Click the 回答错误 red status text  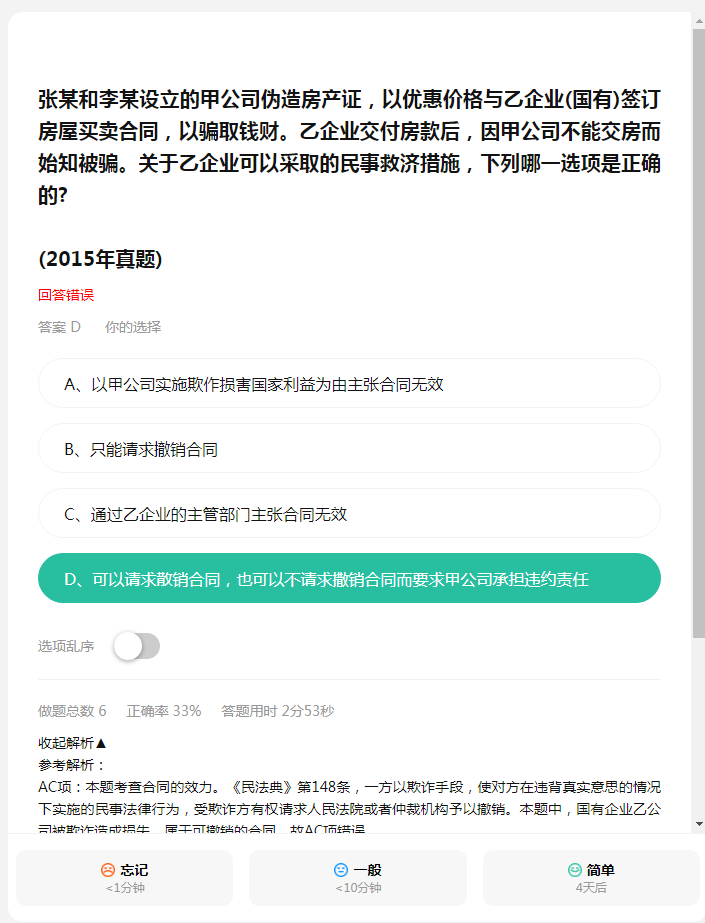pyautogui.click(x=66, y=295)
